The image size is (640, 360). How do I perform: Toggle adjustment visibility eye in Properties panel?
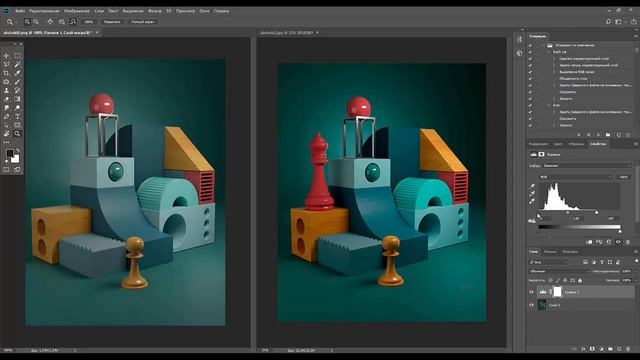pyautogui.click(x=618, y=242)
